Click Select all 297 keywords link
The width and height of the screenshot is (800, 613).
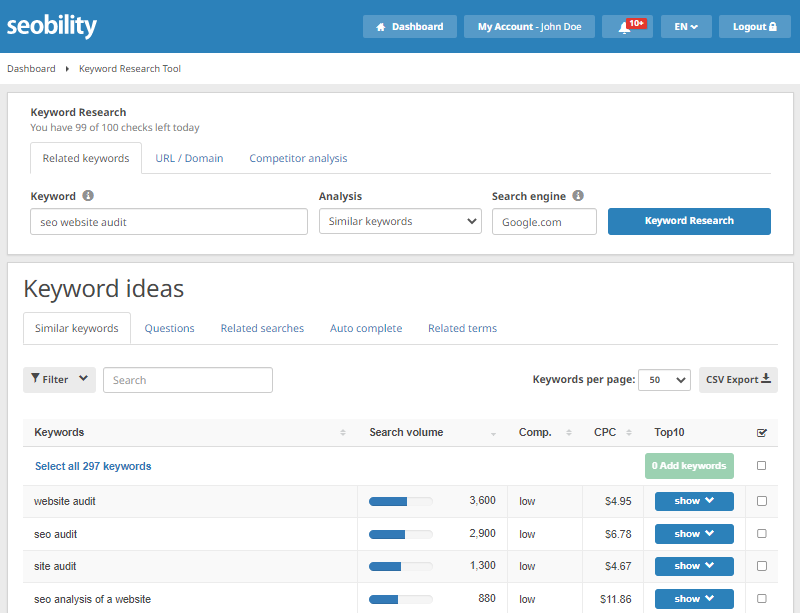click(x=93, y=466)
